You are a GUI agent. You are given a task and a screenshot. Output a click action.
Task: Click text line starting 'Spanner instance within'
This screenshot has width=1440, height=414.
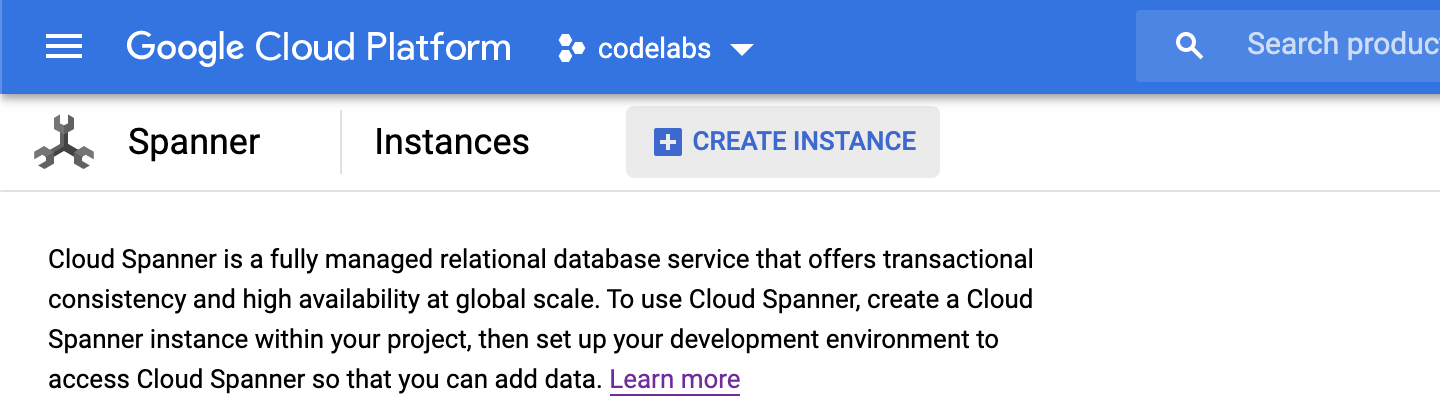pyautogui.click(x=523, y=340)
